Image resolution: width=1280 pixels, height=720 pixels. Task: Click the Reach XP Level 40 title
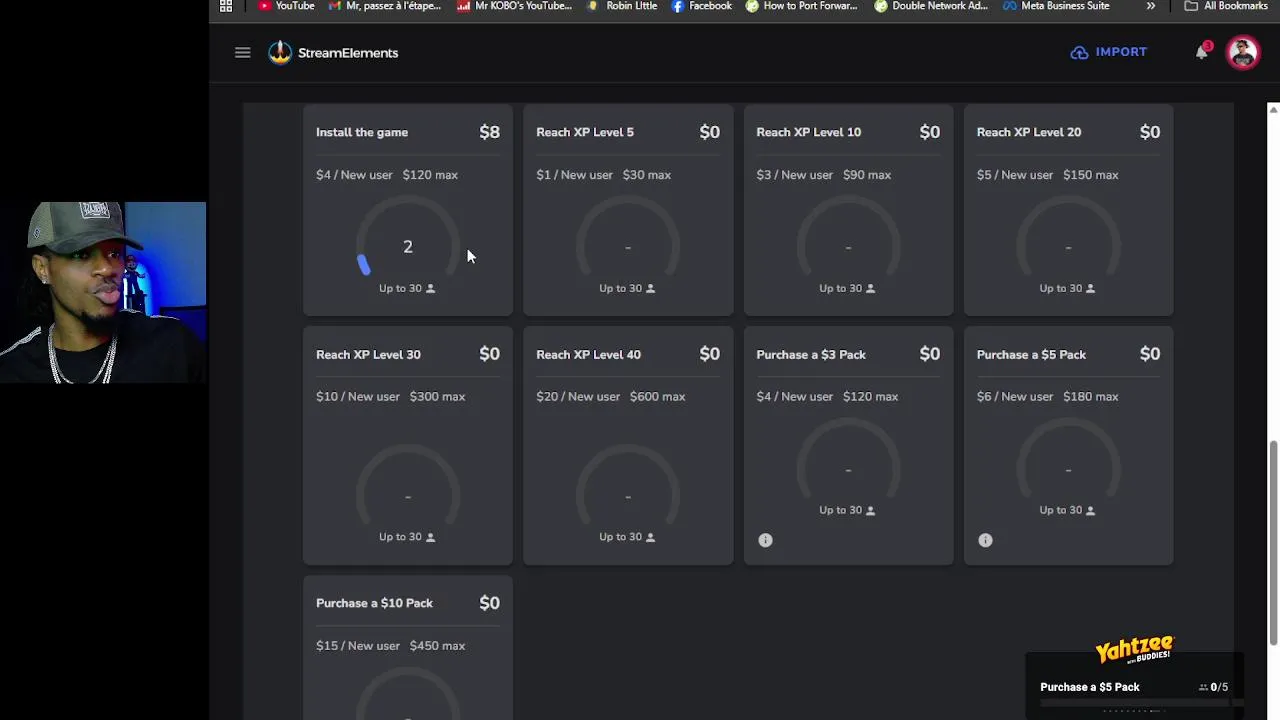point(588,354)
